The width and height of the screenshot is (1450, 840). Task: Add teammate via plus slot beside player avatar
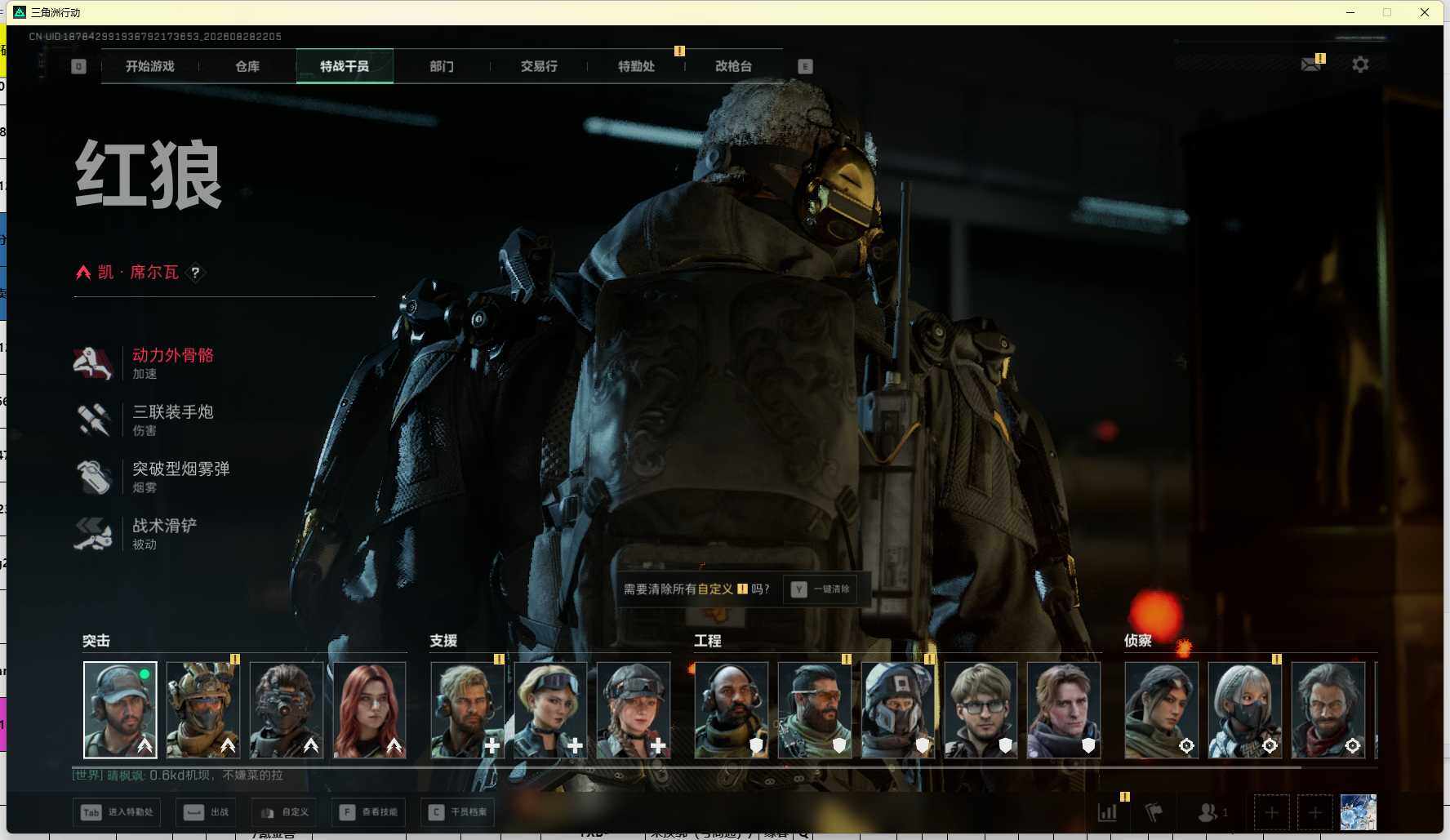1314,812
